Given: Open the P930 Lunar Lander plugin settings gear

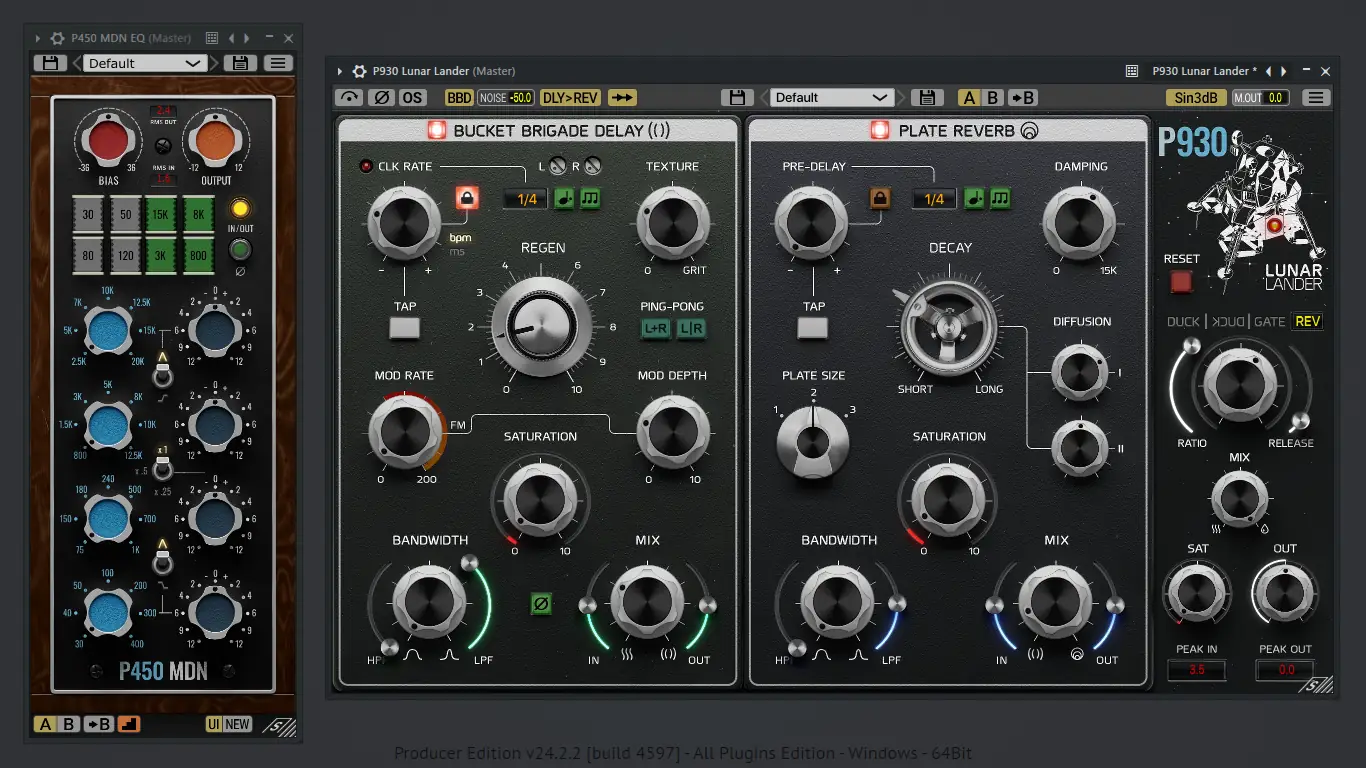Looking at the screenshot, I should [359, 71].
